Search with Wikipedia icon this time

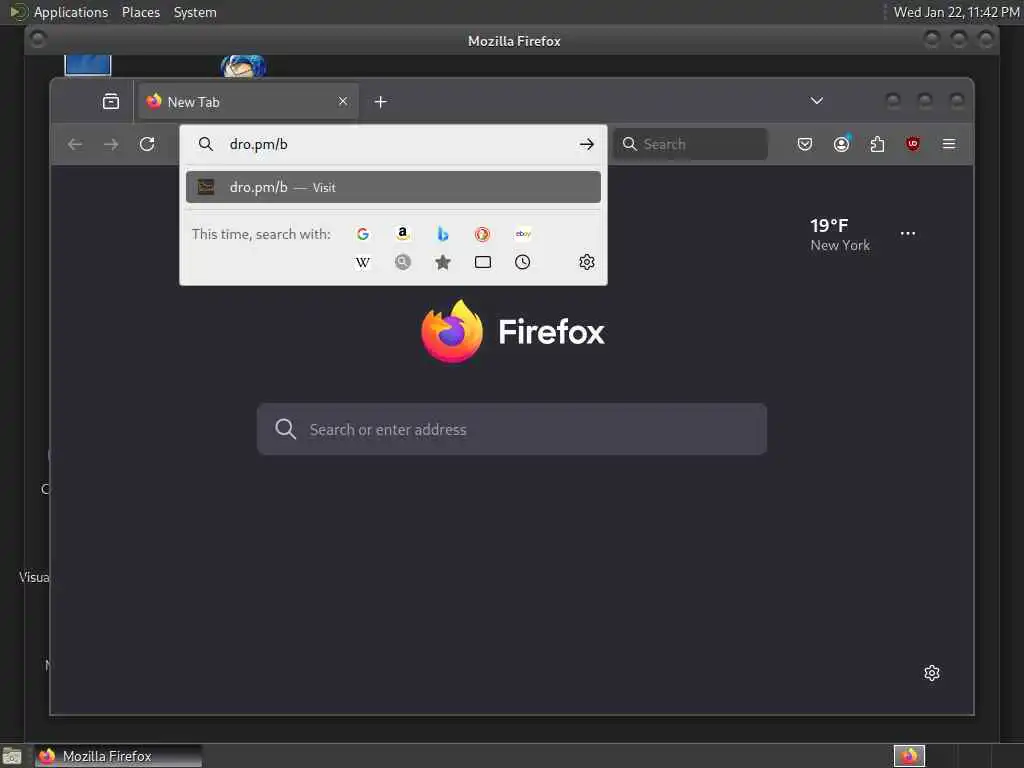(362, 262)
